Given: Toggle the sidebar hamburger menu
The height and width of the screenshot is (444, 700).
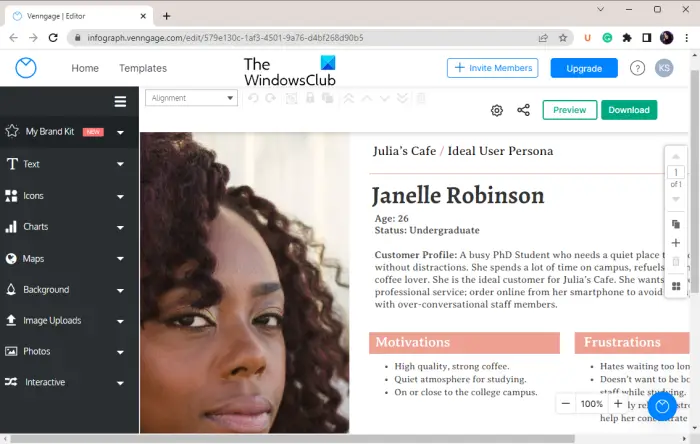Looking at the screenshot, I should click(120, 102).
